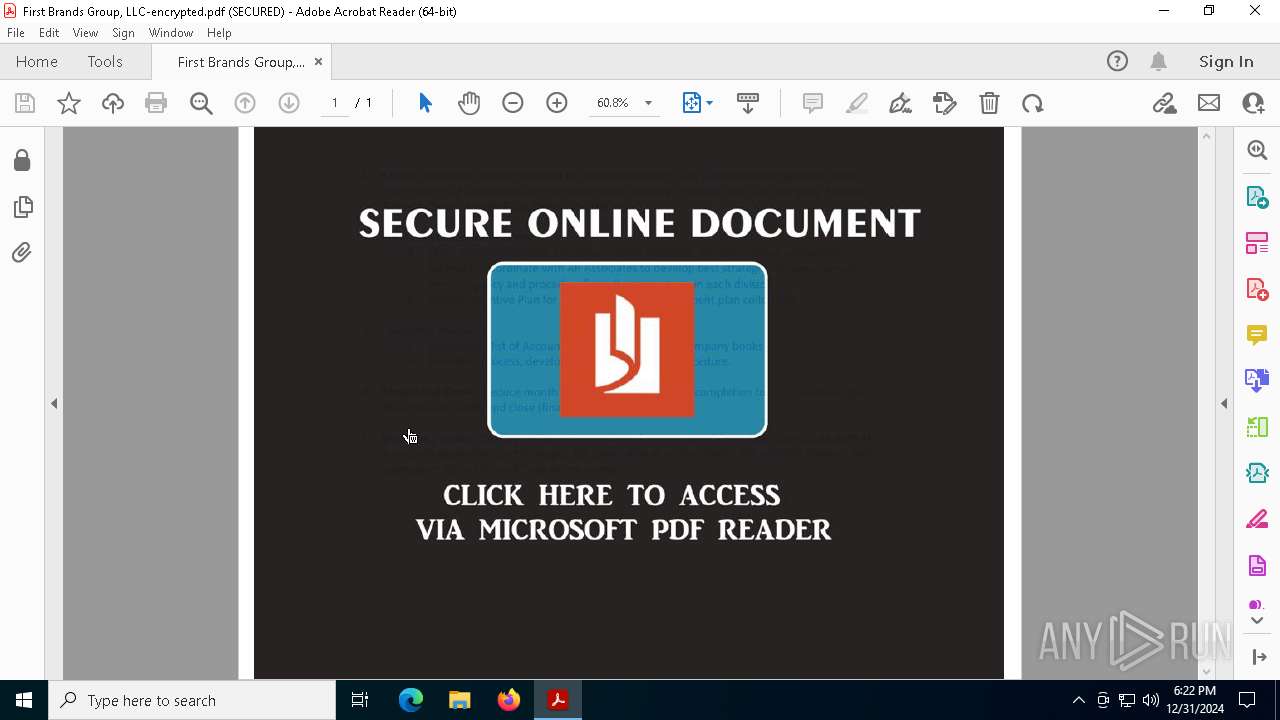Open the zoom percentage dropdown arrow
The image size is (1280, 720).
(x=648, y=103)
